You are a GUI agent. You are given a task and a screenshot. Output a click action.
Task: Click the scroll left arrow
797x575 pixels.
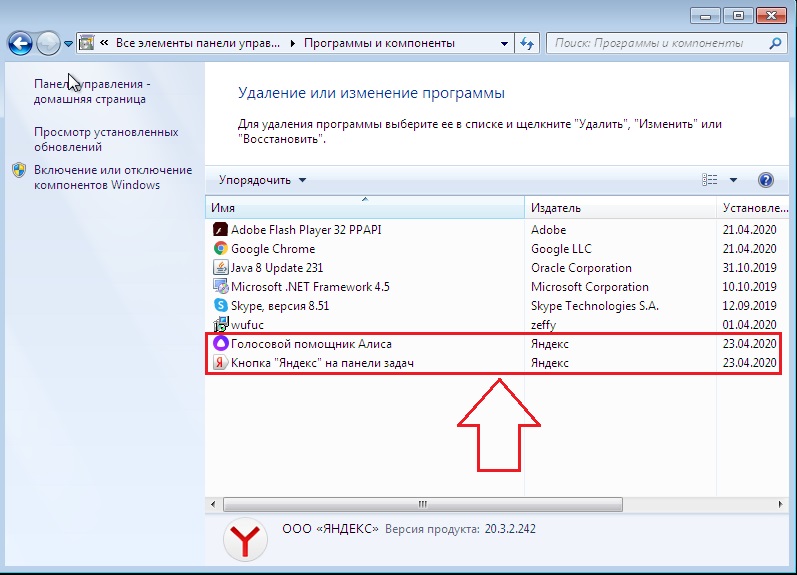tap(213, 504)
